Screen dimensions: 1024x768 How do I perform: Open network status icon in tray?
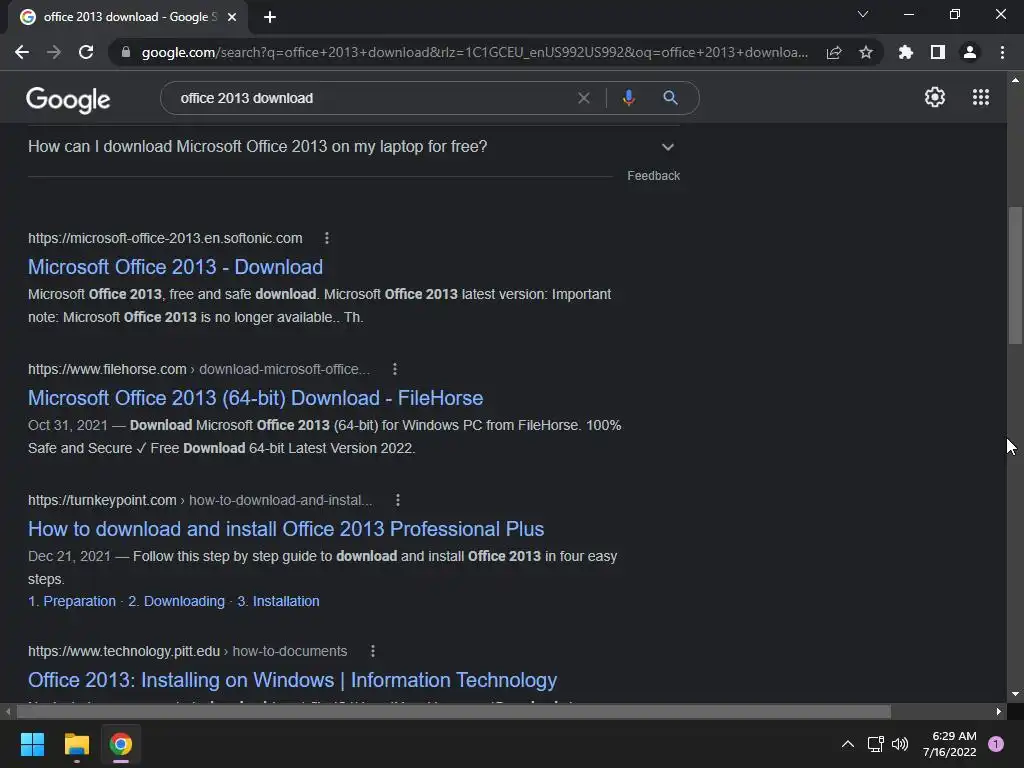click(875, 744)
